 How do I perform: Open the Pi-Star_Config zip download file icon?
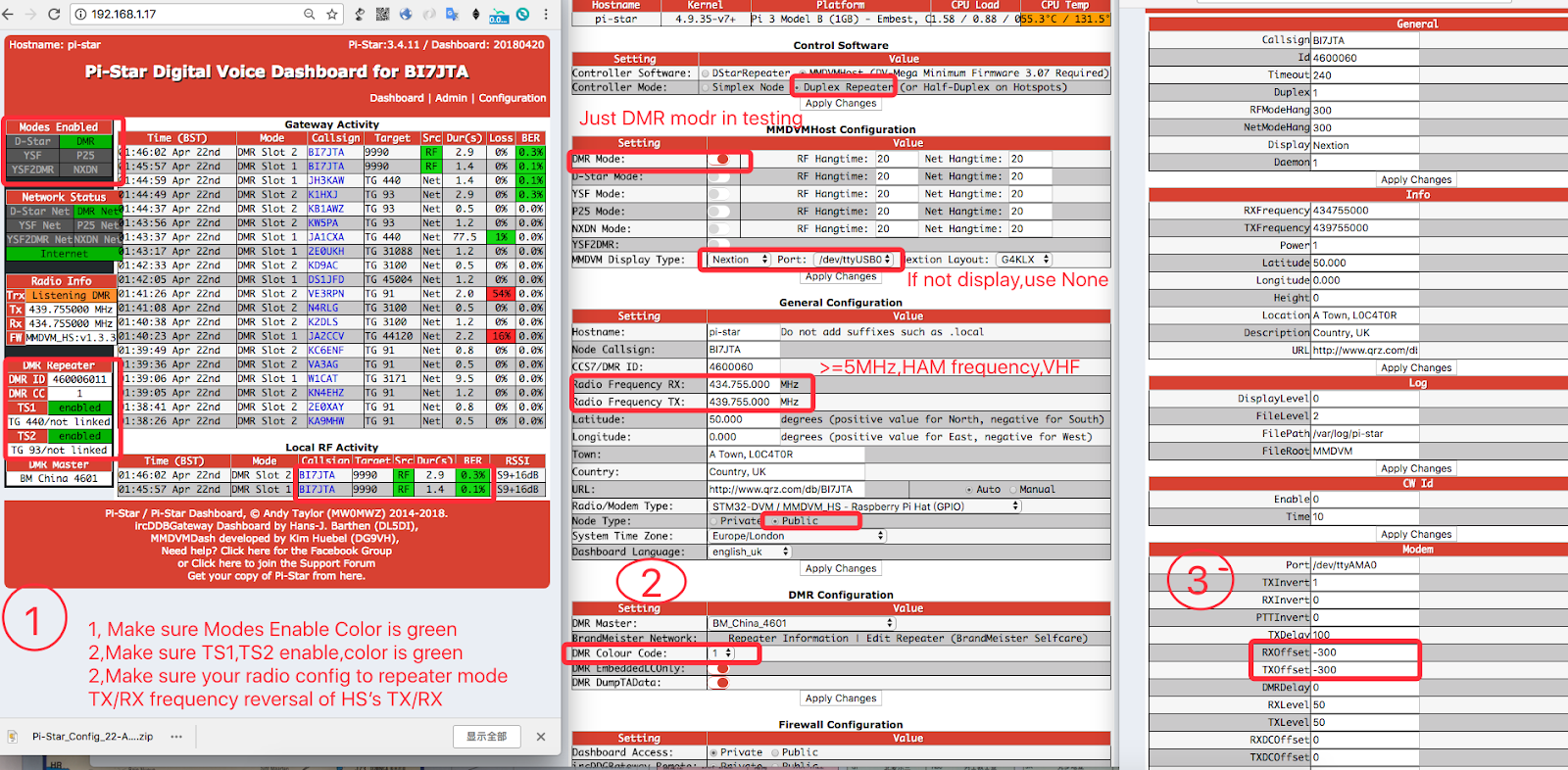point(13,737)
